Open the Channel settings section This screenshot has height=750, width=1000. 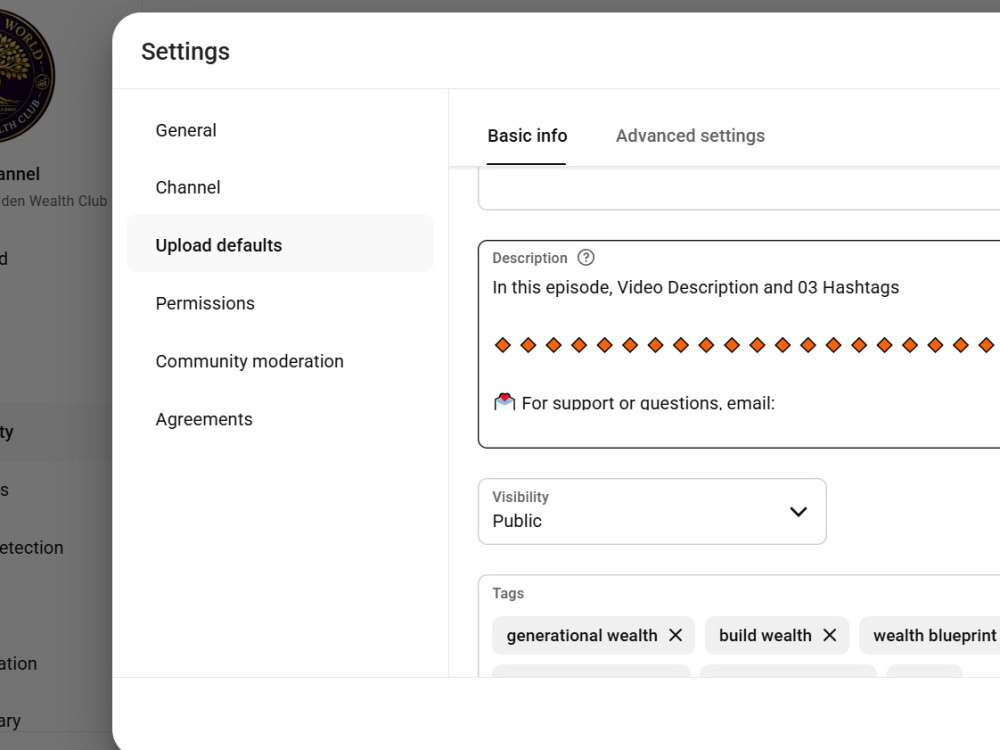pyautogui.click(x=188, y=188)
